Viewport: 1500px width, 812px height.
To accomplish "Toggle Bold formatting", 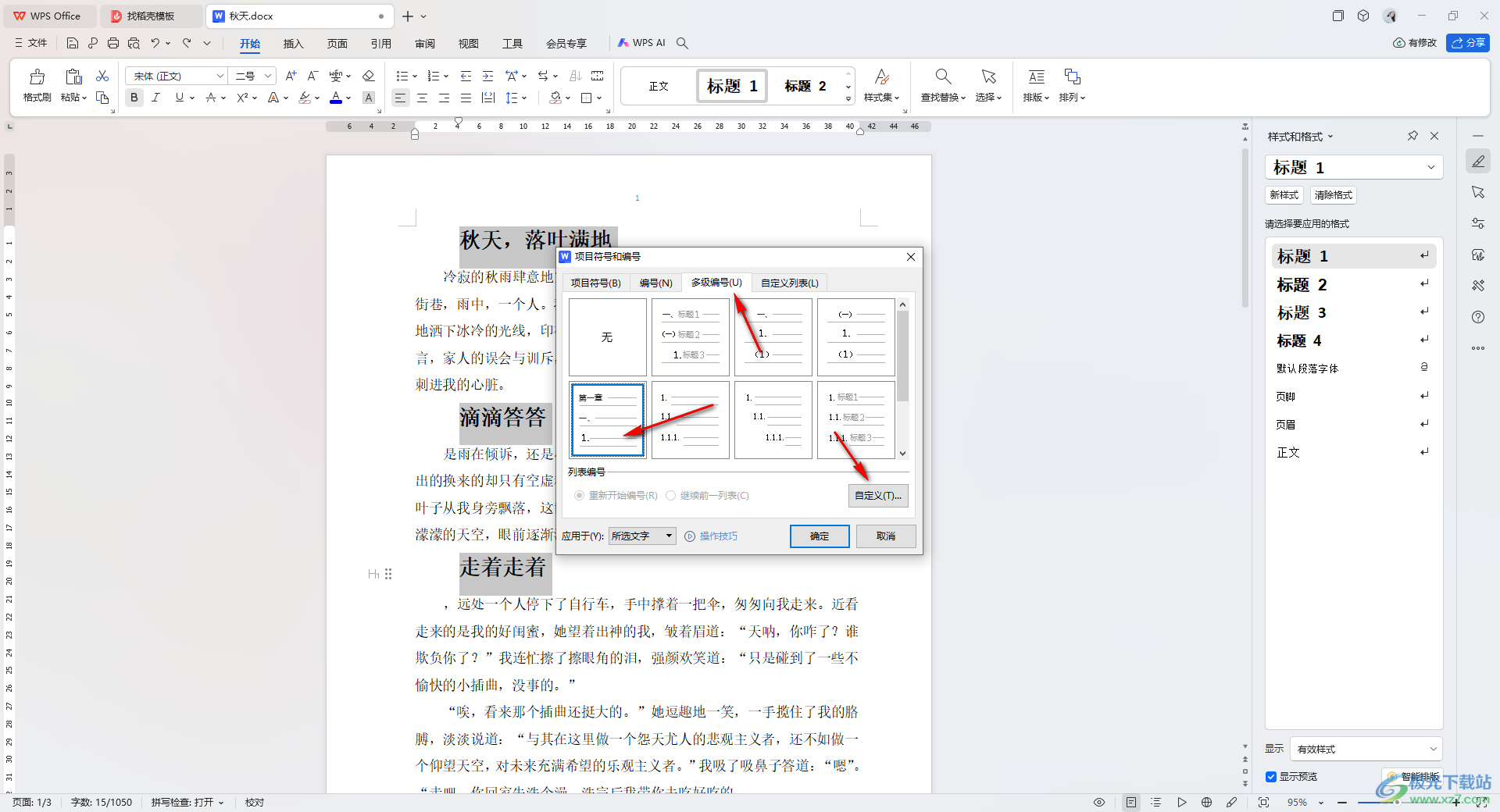I will (134, 98).
